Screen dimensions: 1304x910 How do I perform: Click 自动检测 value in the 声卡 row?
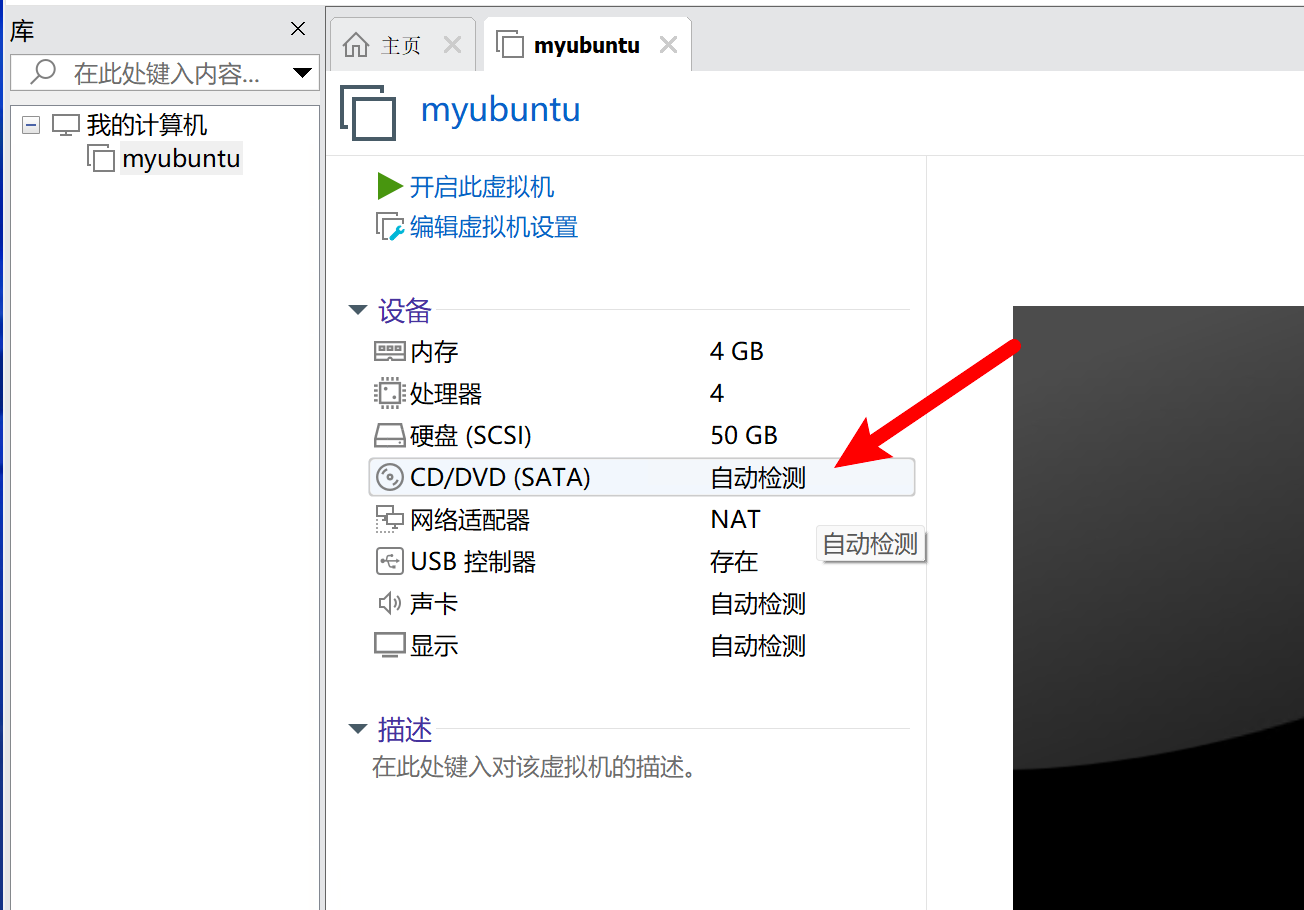[x=758, y=604]
